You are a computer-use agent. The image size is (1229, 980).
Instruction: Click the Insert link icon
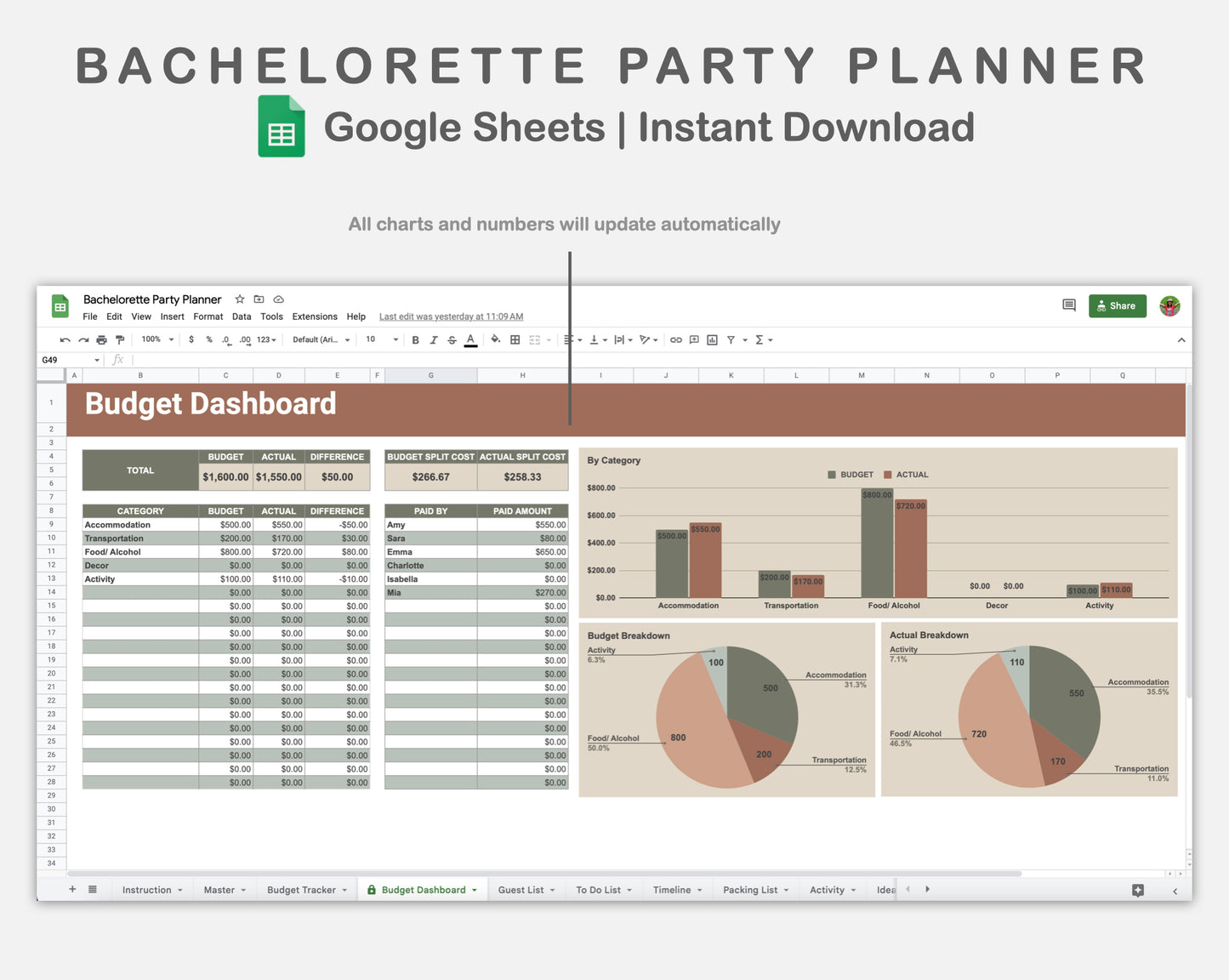pos(674,339)
